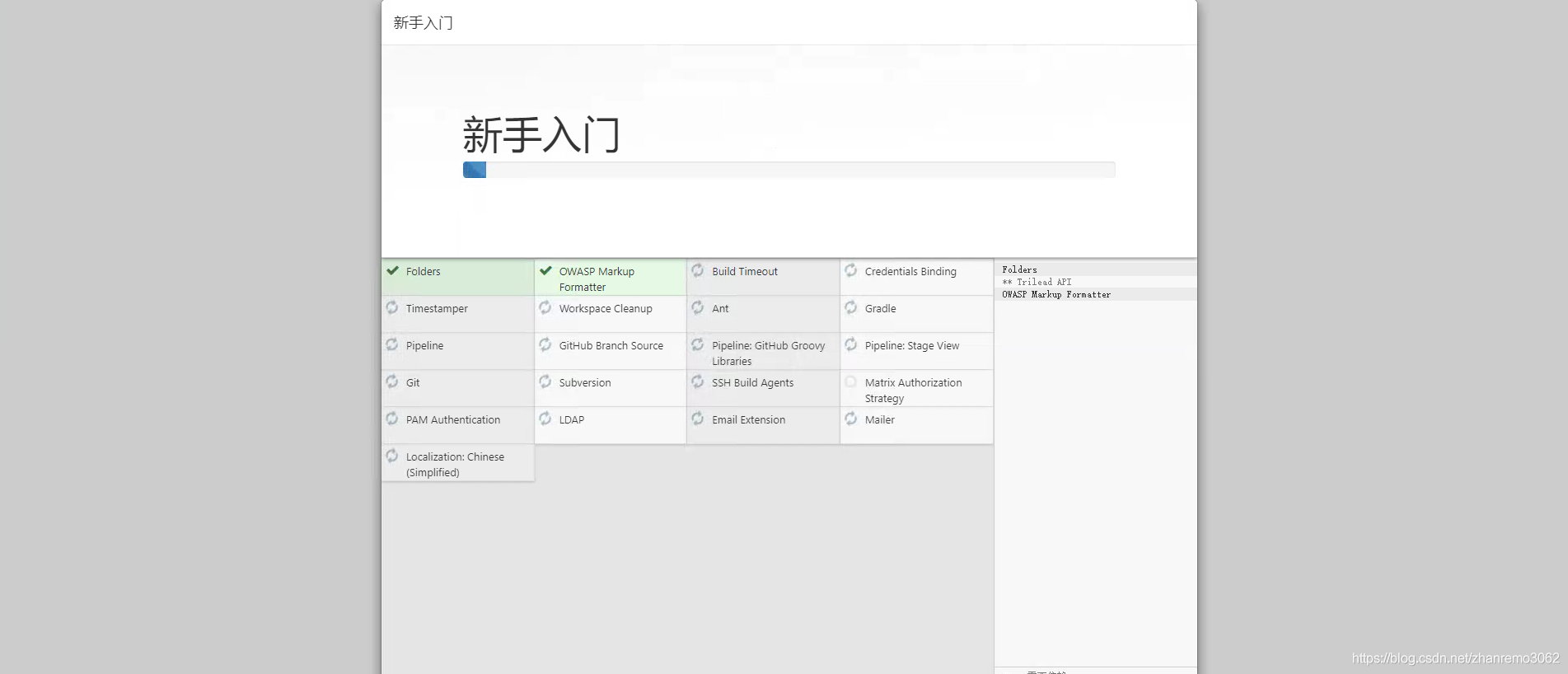1568x674 pixels.
Task: Click the spinner beside Localization: Chinese (Simplified)
Action: pos(392,456)
